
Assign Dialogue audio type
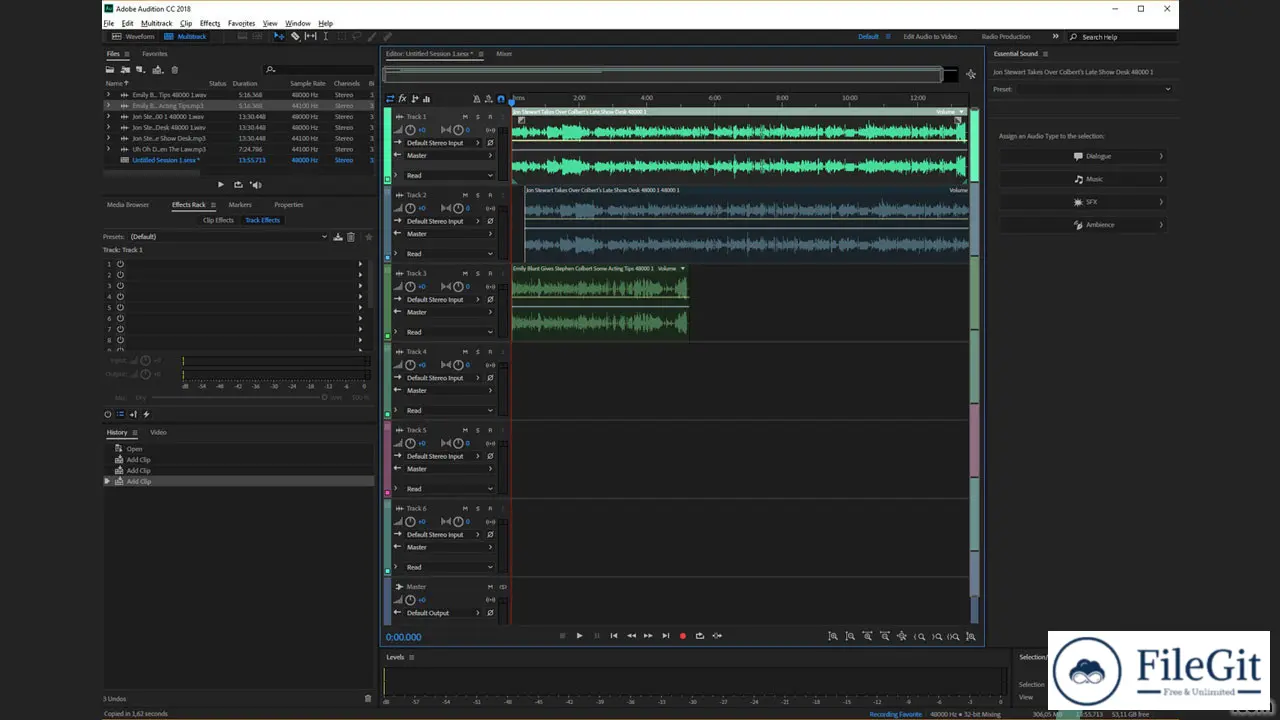1084,156
